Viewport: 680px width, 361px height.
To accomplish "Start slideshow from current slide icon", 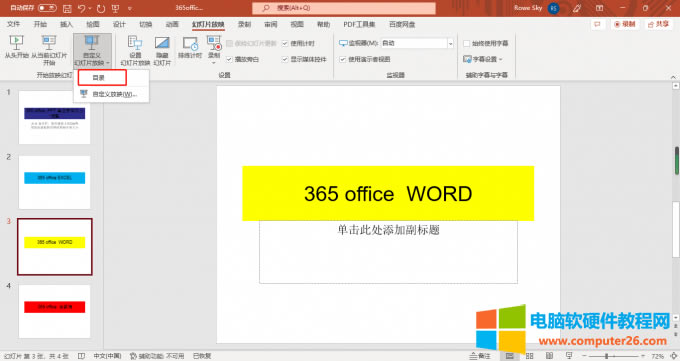I will click(x=49, y=43).
